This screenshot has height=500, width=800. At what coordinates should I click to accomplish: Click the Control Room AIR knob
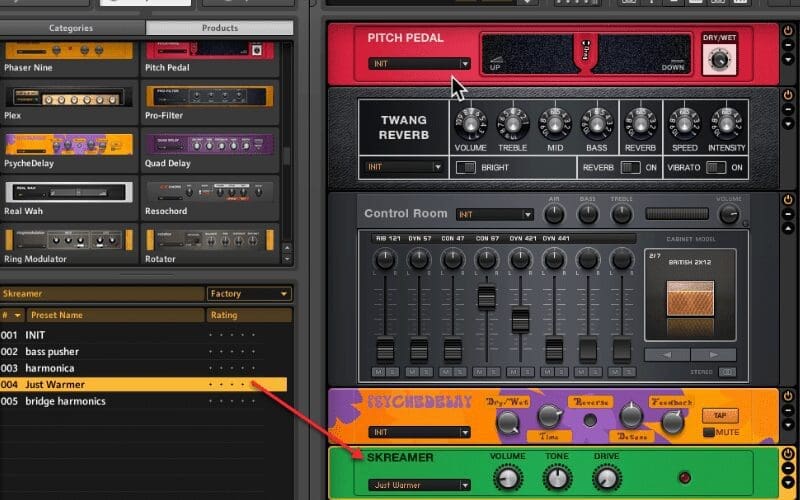tap(554, 214)
